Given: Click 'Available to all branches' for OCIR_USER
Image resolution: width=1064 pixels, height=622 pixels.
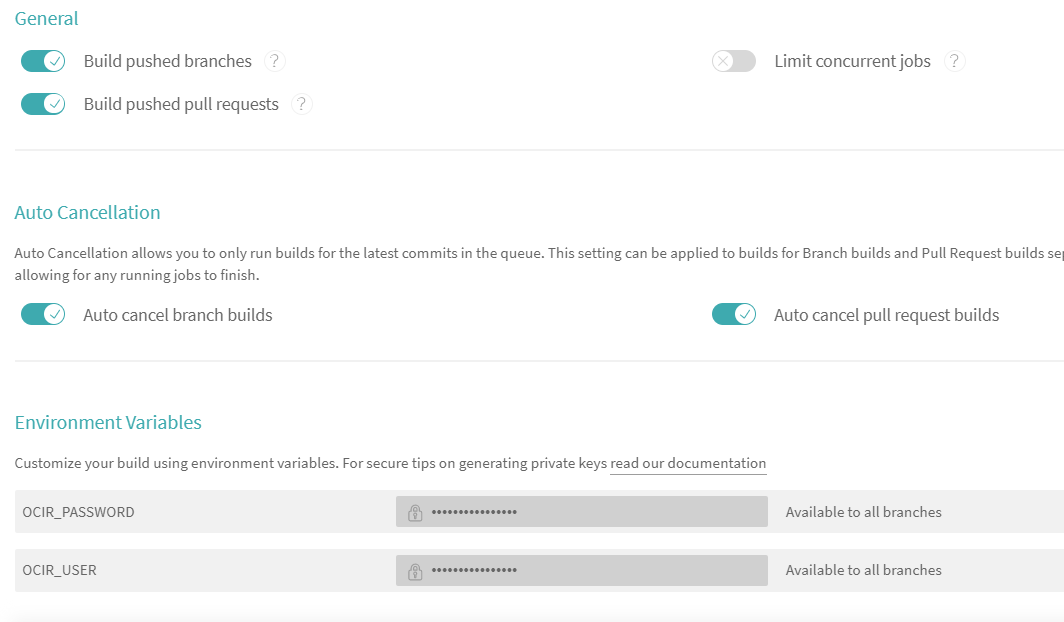Looking at the screenshot, I should pos(863,570).
